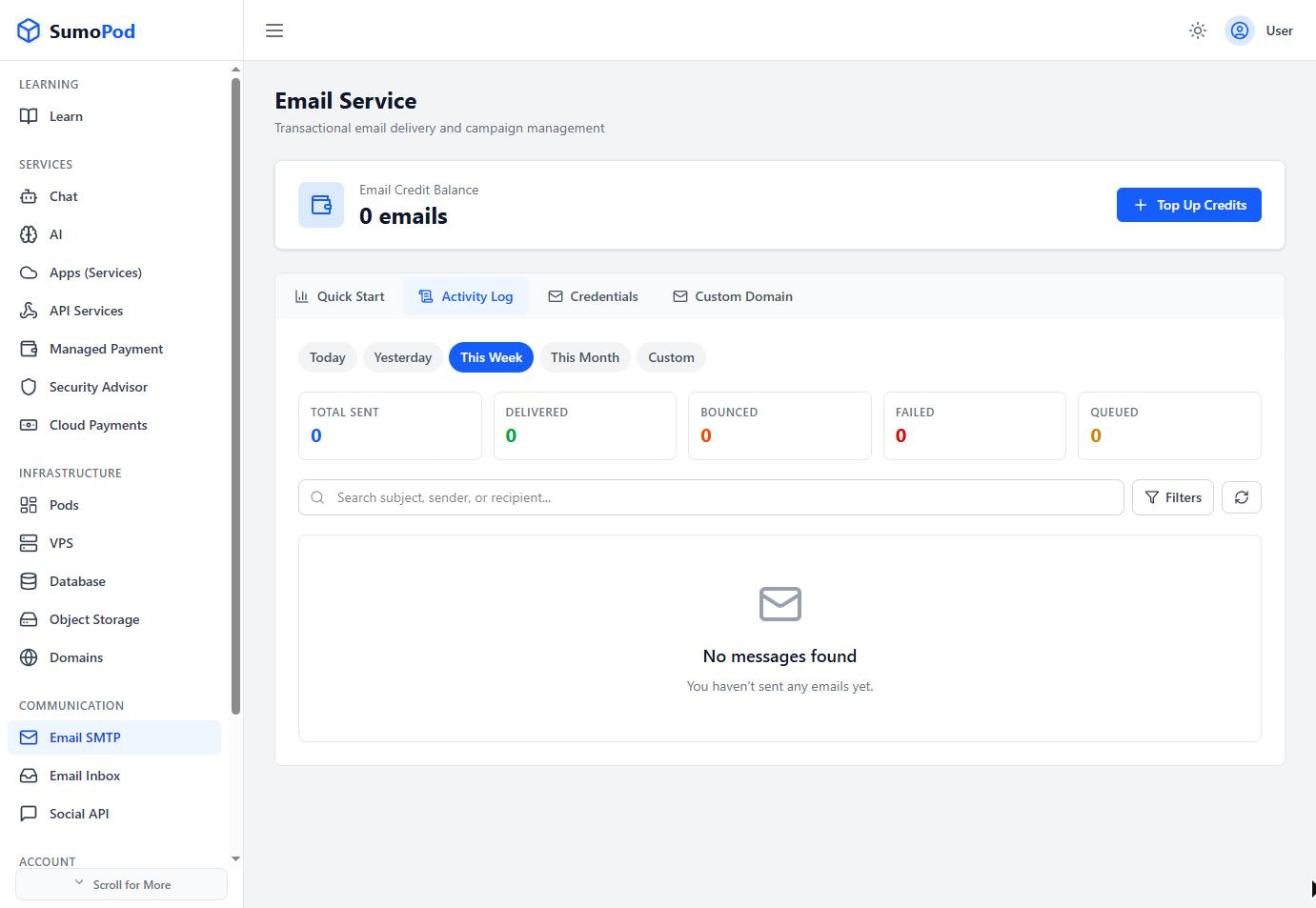Focus the search subject, sender, or recipient field
This screenshot has width=1316, height=908.
pyautogui.click(x=711, y=497)
